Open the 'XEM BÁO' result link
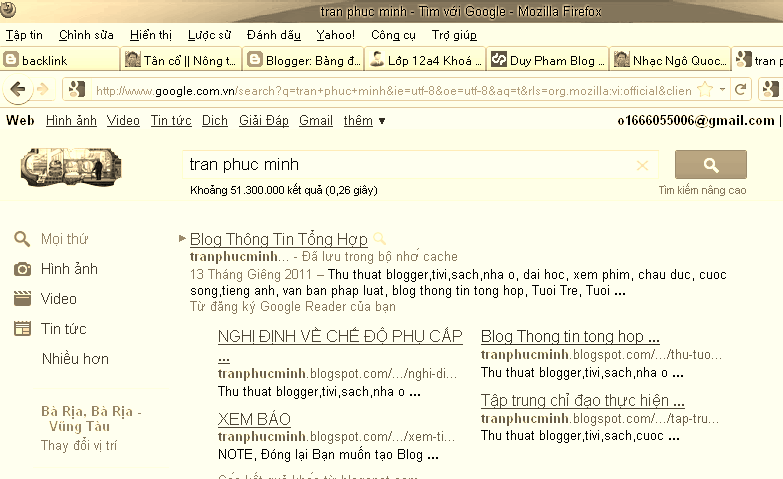This screenshot has height=479, width=783. [x=254, y=419]
